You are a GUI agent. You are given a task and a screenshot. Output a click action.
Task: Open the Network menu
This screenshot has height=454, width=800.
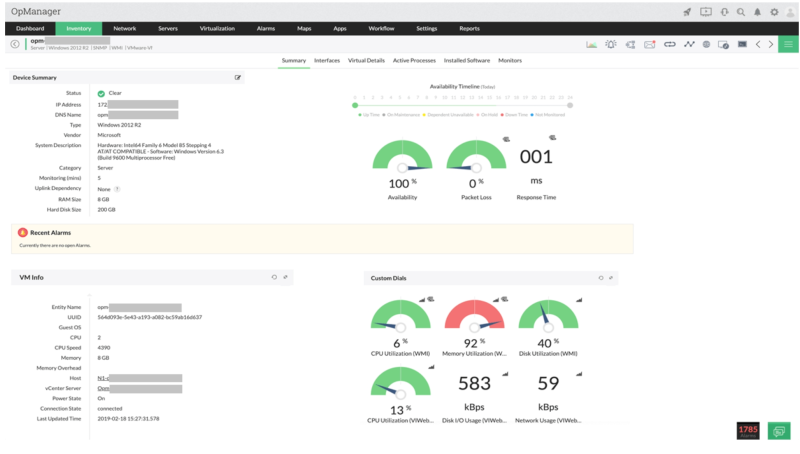click(x=124, y=29)
